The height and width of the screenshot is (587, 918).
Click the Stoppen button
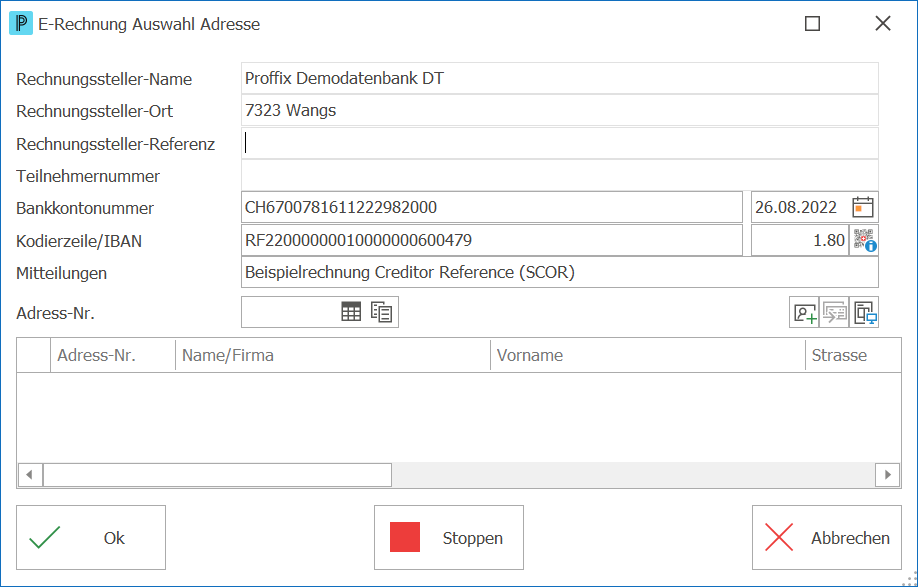[449, 538]
